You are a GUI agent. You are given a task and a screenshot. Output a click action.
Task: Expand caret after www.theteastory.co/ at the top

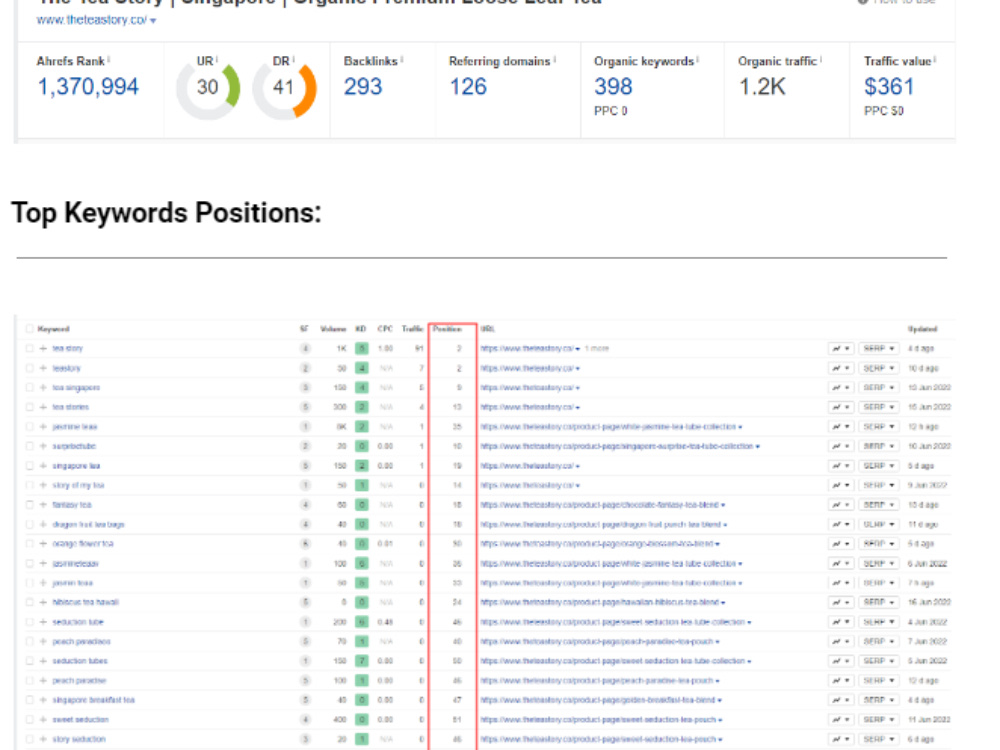153,21
